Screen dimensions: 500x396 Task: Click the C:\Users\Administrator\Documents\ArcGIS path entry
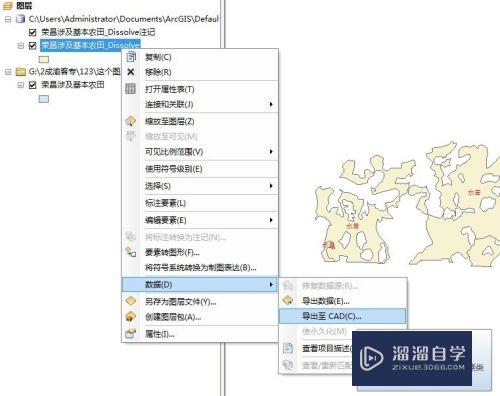coord(124,19)
